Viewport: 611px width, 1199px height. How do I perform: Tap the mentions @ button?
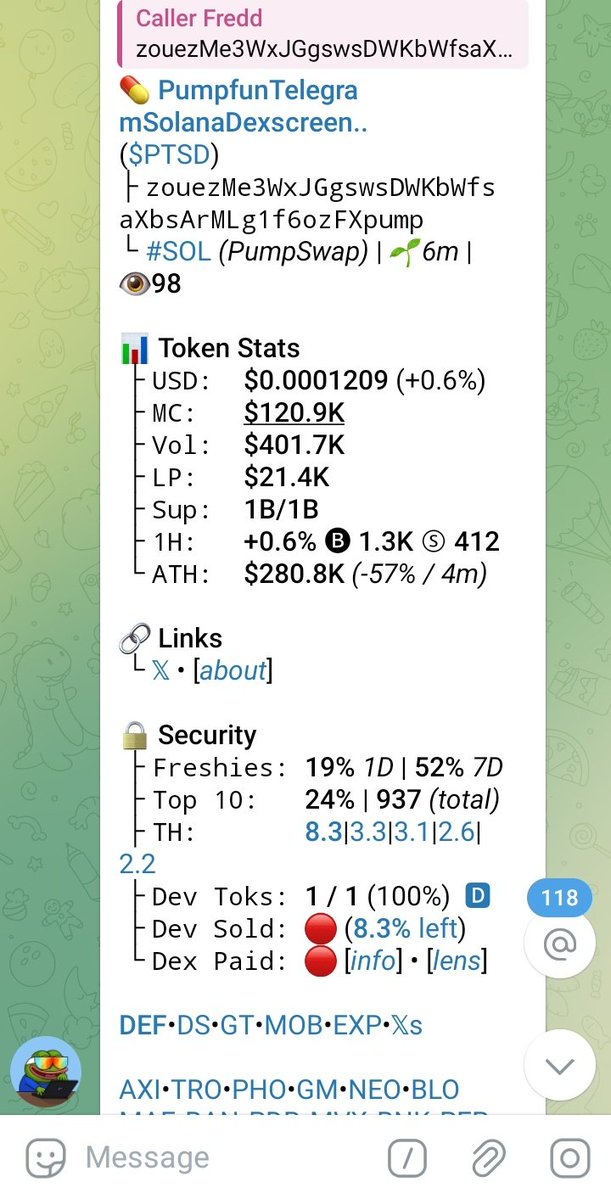[x=560, y=944]
